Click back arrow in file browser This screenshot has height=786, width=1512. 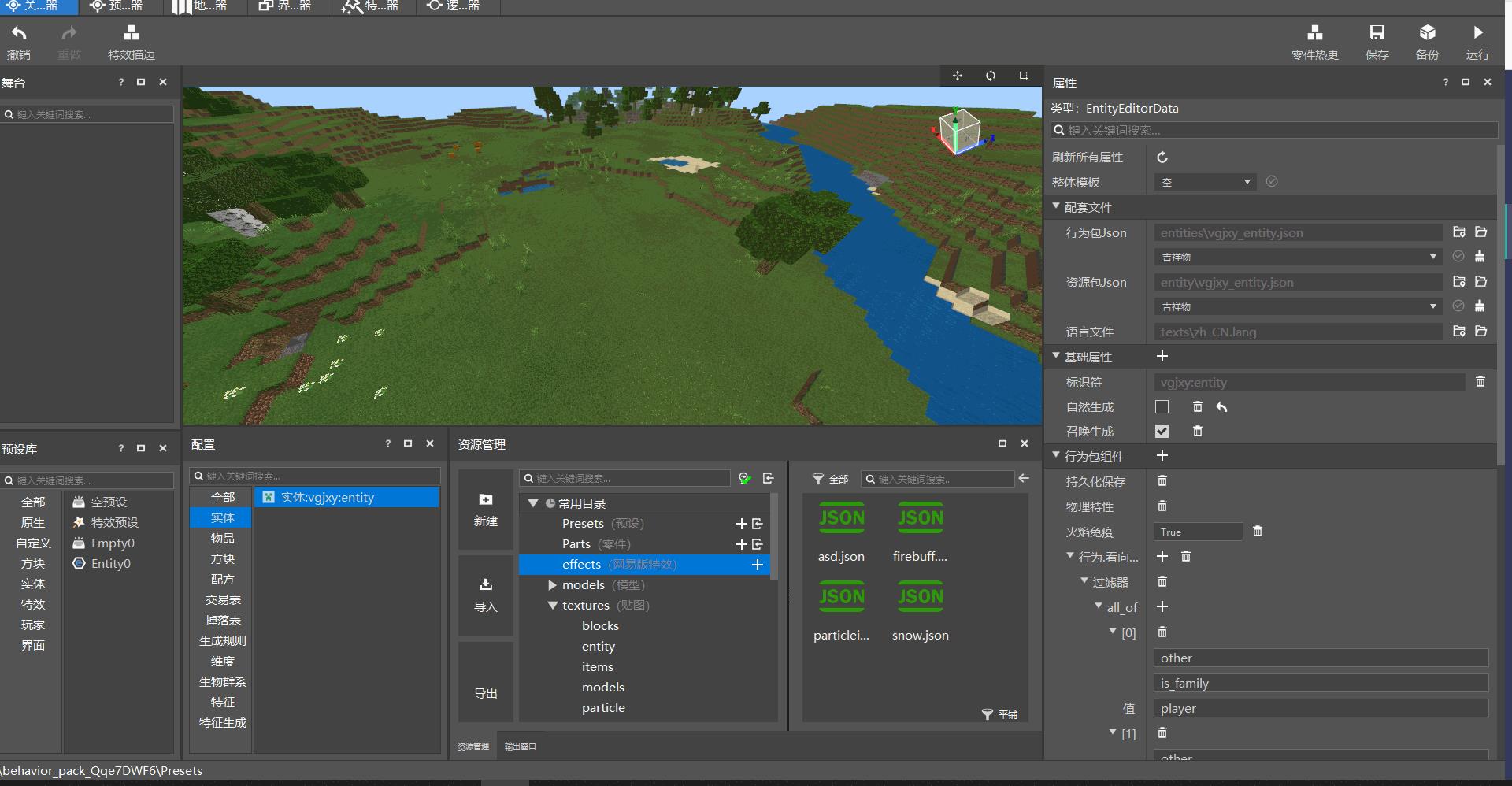(1024, 478)
